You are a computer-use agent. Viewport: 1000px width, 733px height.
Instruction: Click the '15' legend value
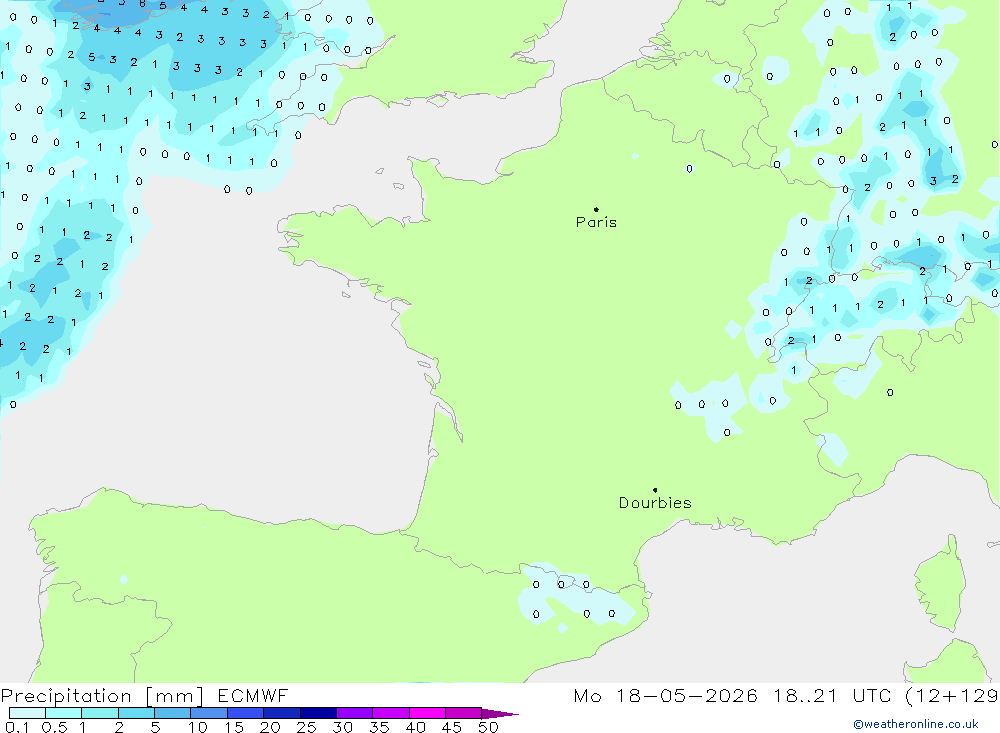(233, 727)
